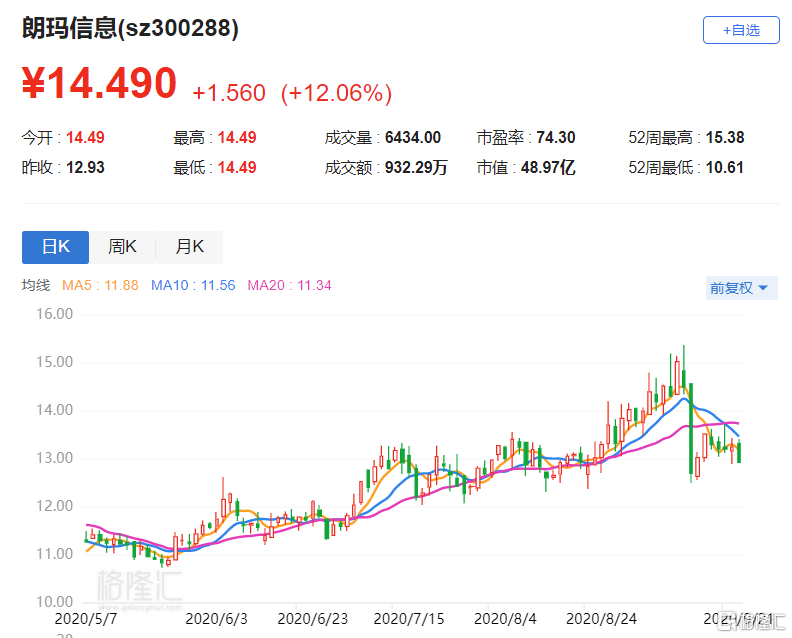Open the 前复权 adjustment dropdown
This screenshot has width=792, height=638.
741,288
